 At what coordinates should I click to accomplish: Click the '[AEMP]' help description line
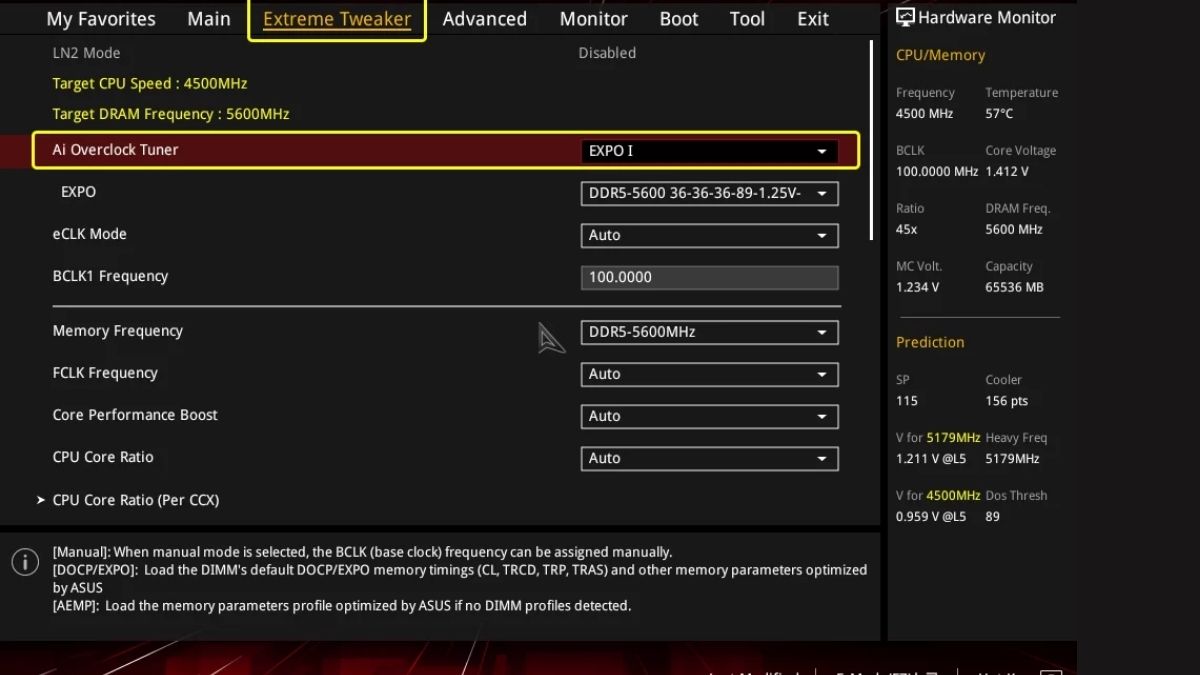coord(342,606)
